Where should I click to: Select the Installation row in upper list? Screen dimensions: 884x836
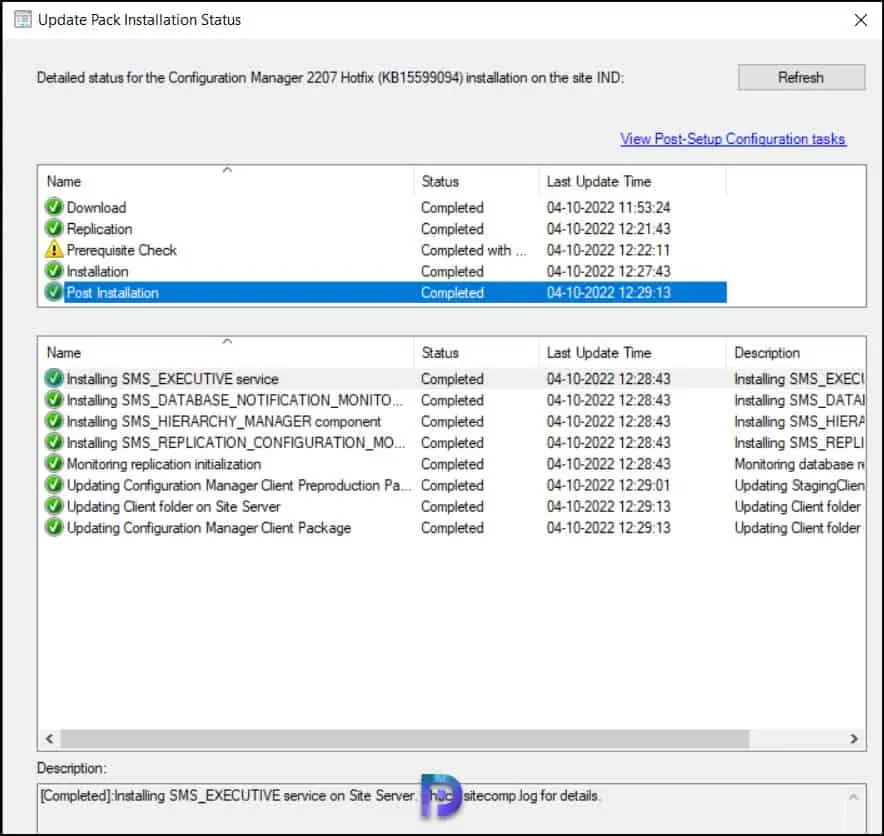(385, 271)
